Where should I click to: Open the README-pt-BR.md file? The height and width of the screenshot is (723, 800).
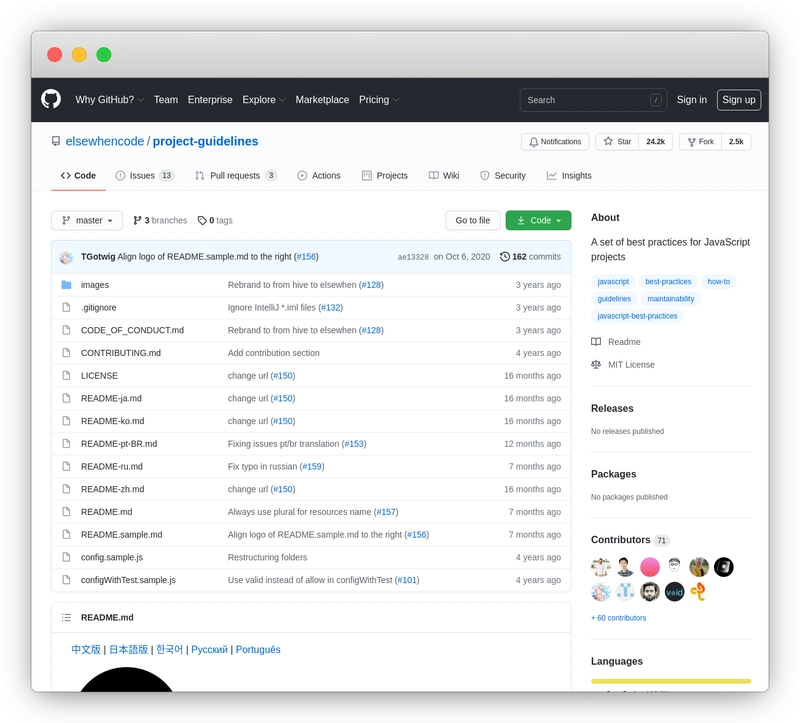click(119, 444)
